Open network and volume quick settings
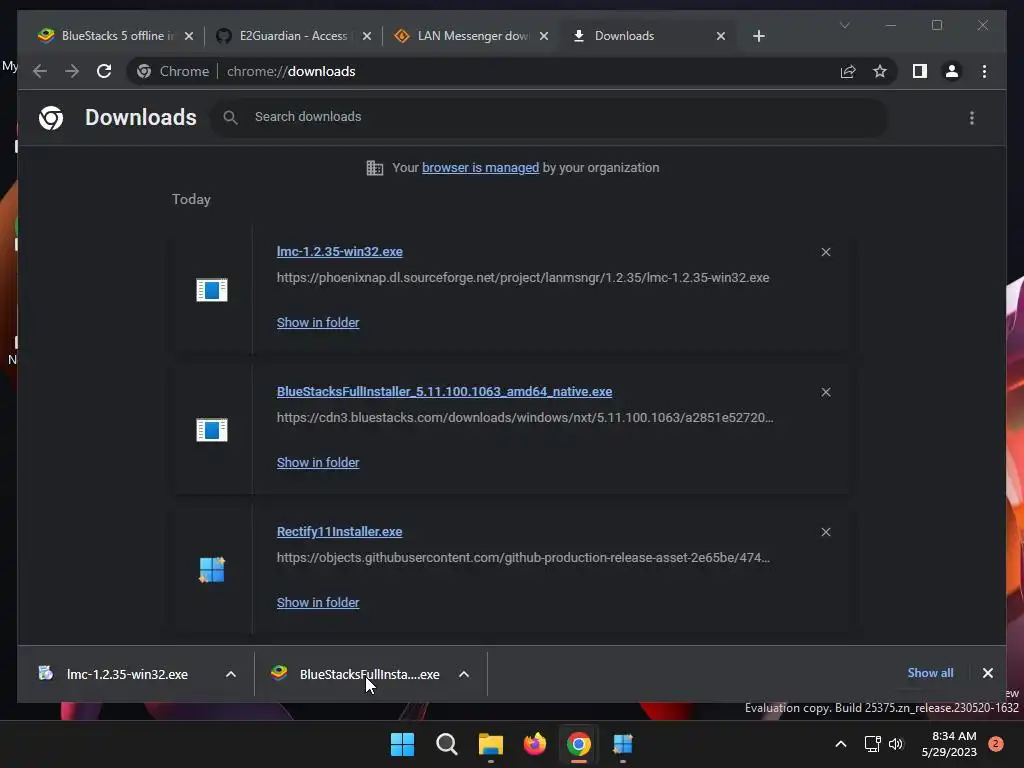 pos(884,744)
